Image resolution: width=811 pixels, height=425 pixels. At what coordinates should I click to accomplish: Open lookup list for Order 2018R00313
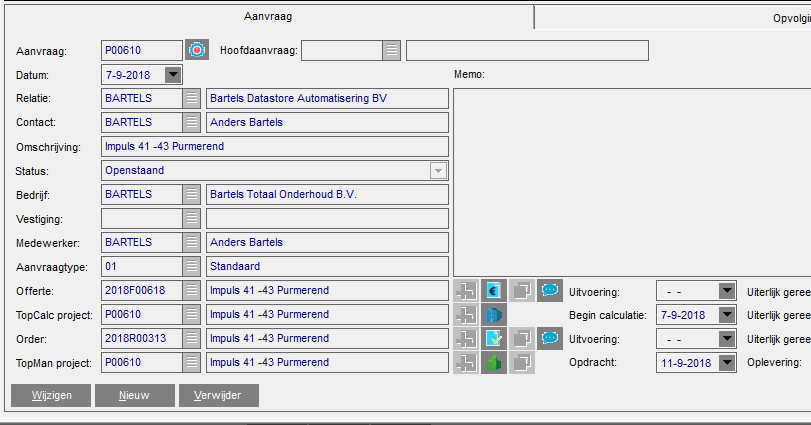coord(191,339)
